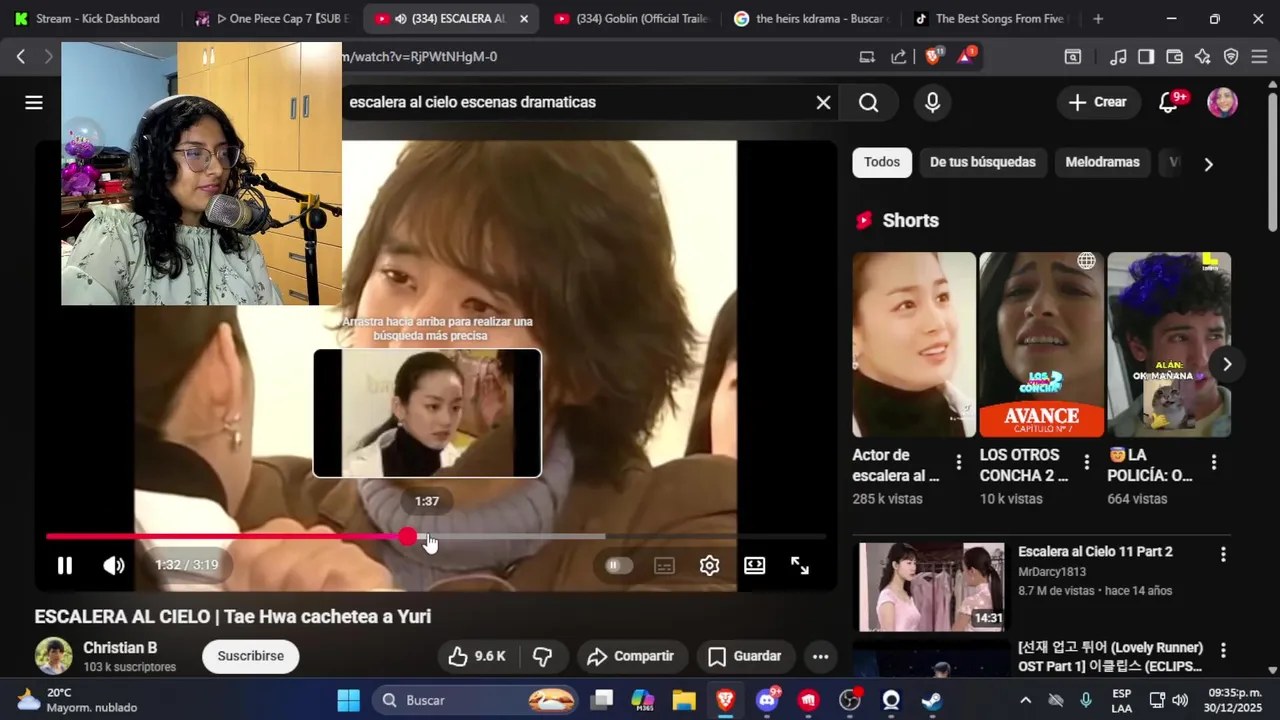Open the Brave VPN shield icon
This screenshot has height=720, width=1280.
tap(1231, 57)
